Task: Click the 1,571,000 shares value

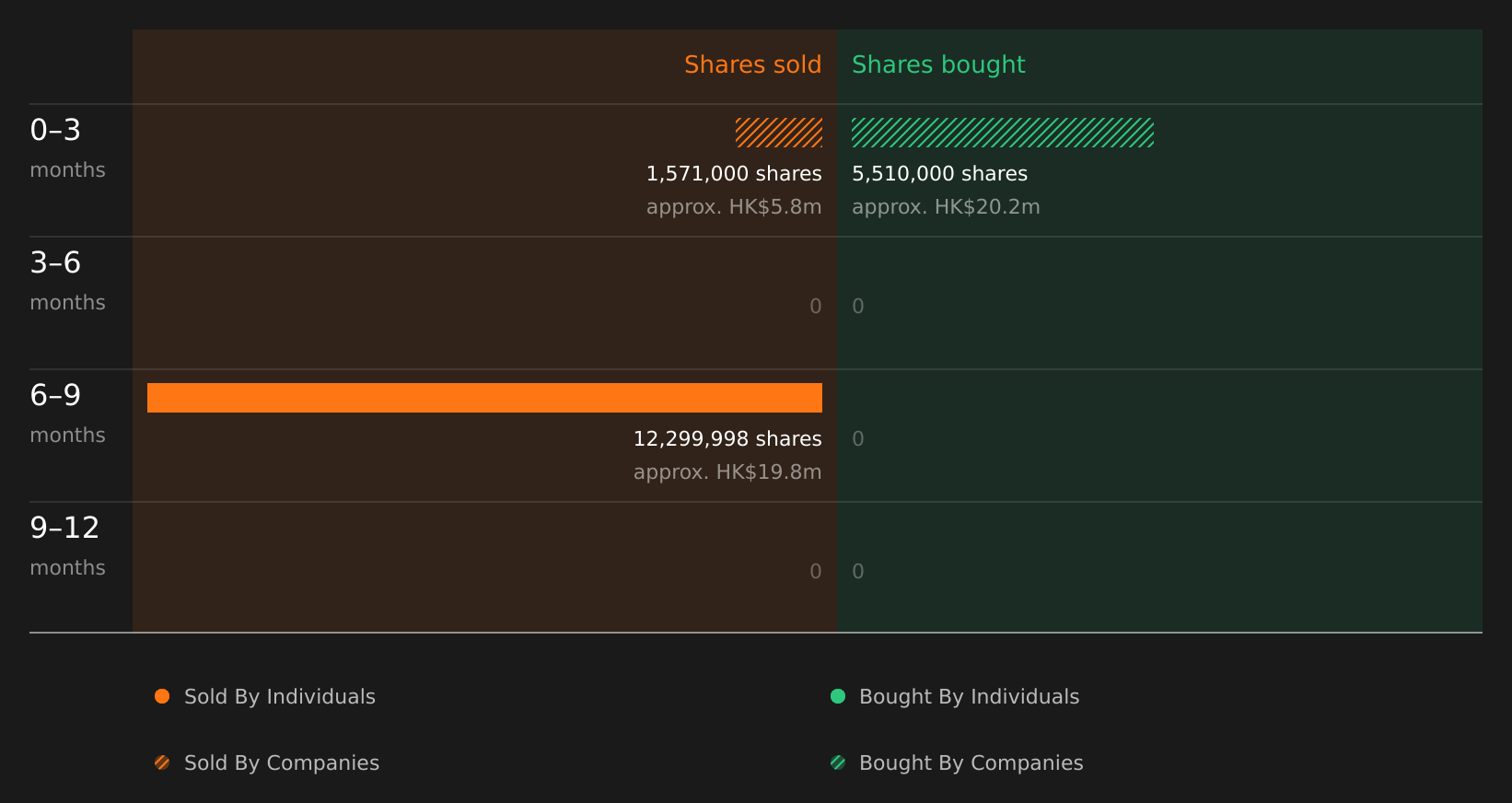Action: pyautogui.click(x=734, y=174)
